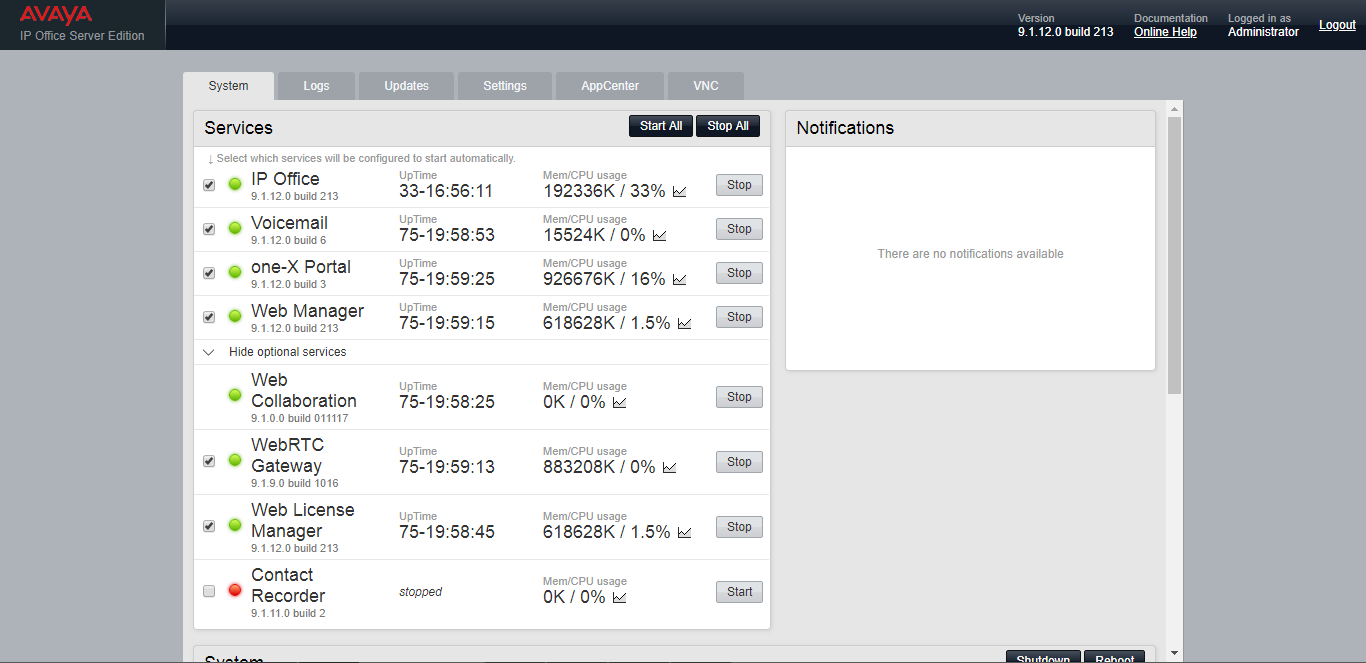Open usage graph icon for WebRTC Gateway
This screenshot has height=663, width=1366.
tap(669, 467)
